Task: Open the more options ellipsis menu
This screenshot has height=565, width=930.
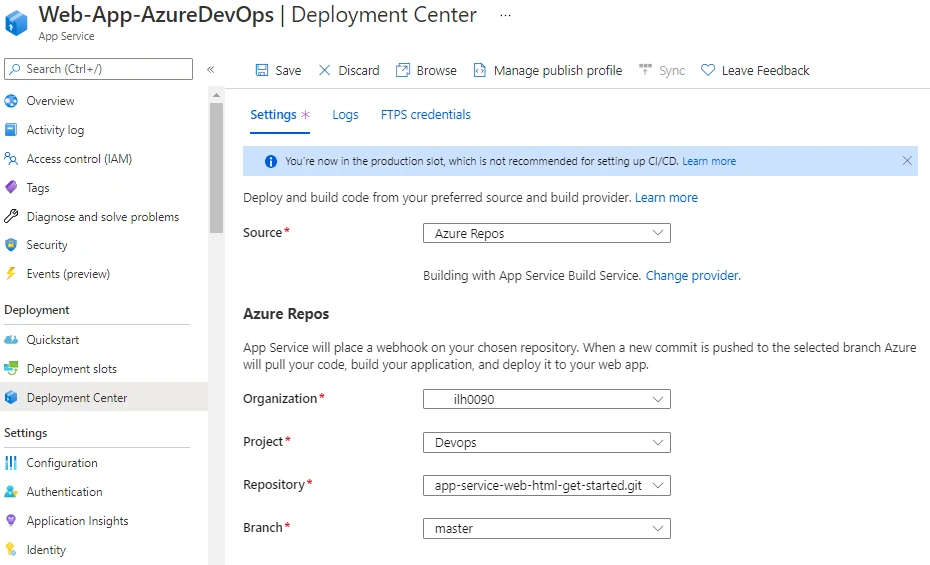Action: click(505, 15)
